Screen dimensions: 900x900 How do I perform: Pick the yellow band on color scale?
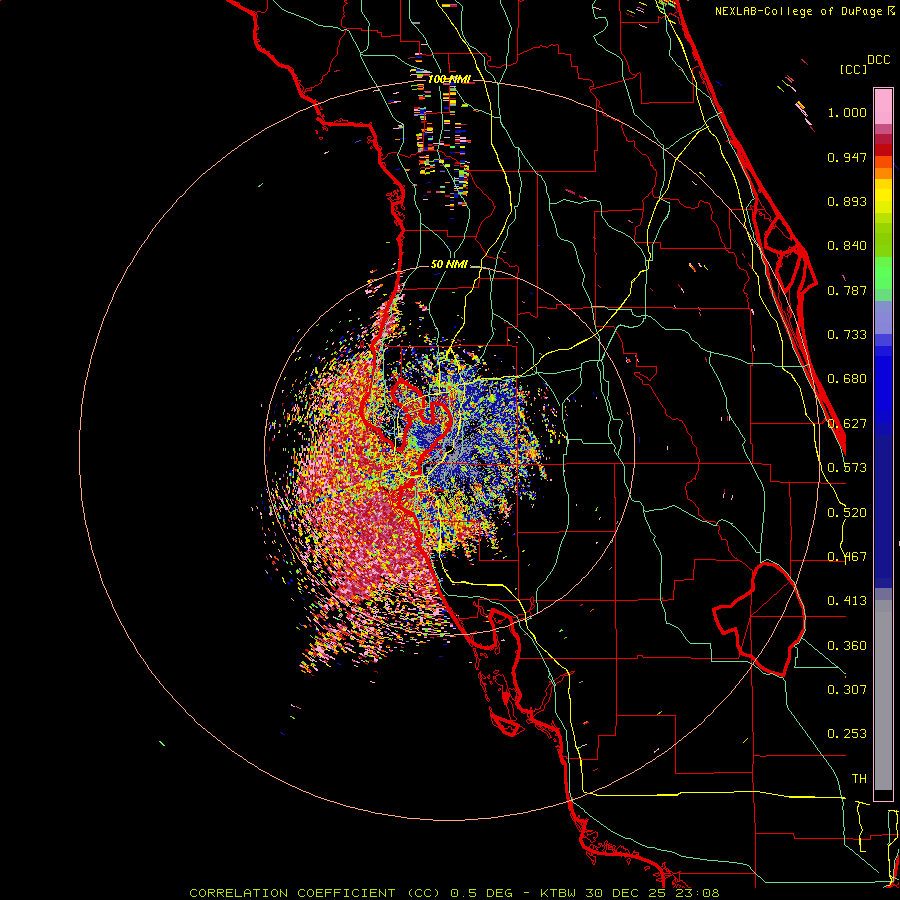[883, 196]
